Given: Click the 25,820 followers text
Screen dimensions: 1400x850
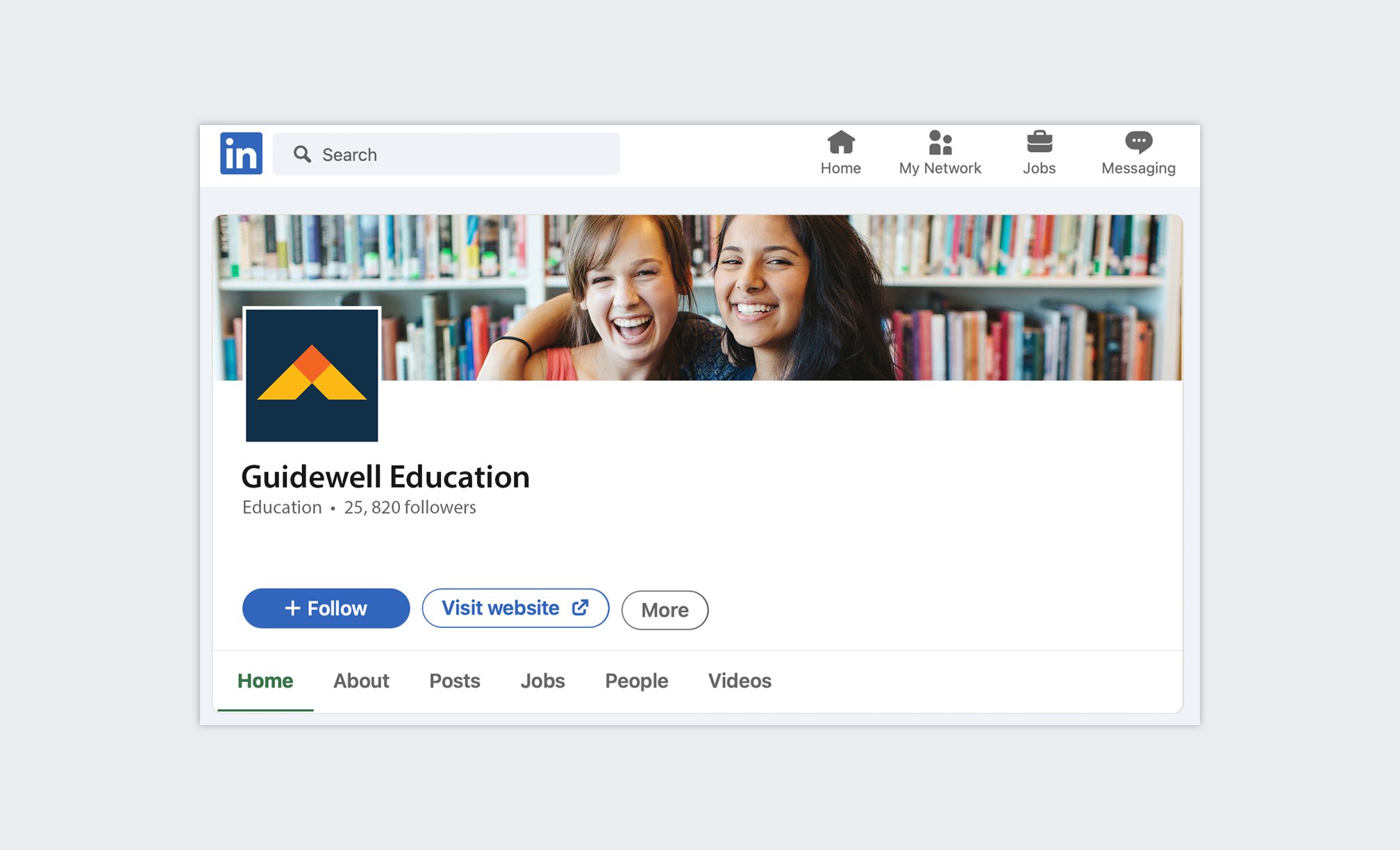Looking at the screenshot, I should pos(410,508).
